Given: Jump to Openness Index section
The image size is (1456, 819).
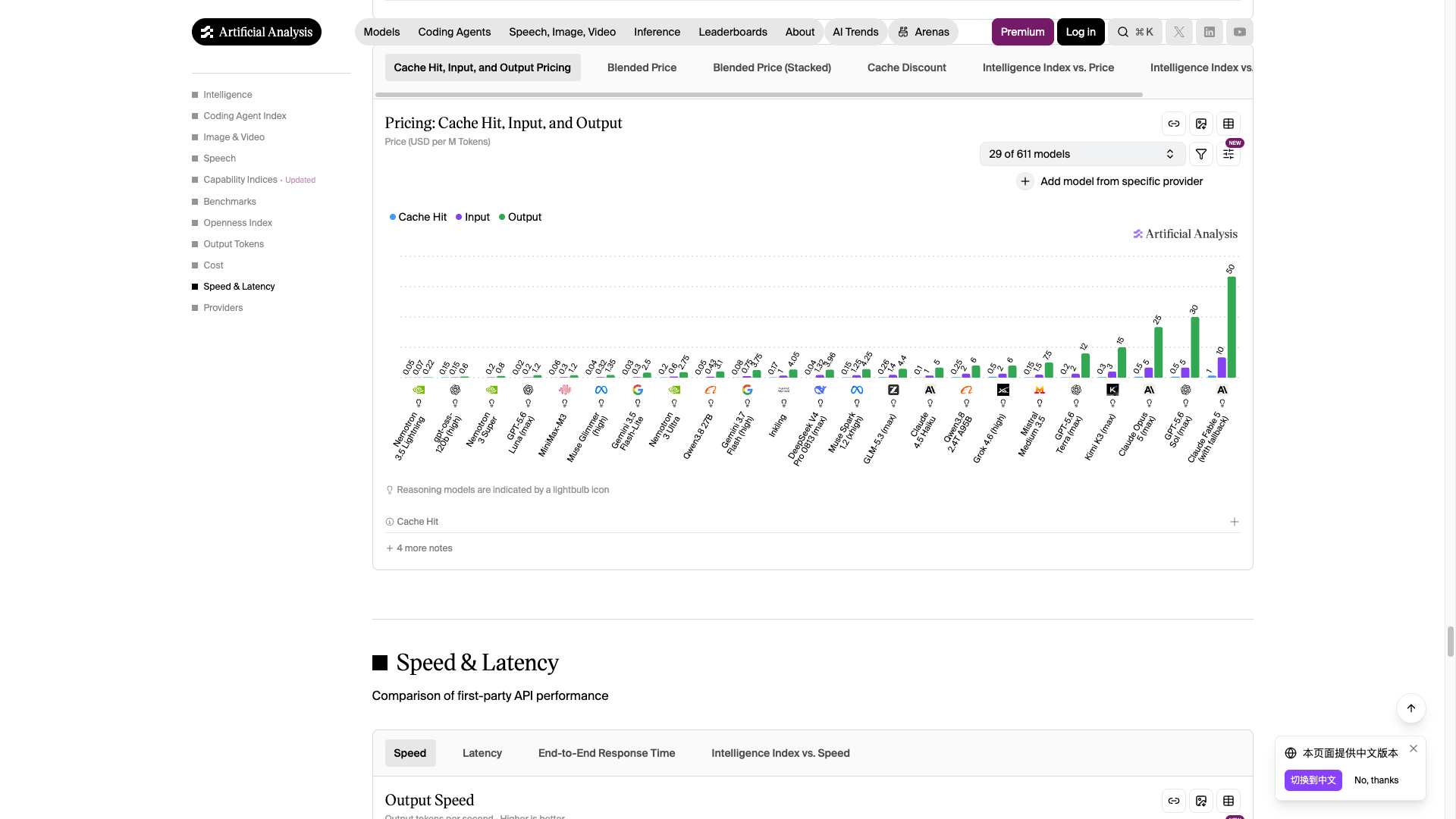Looking at the screenshot, I should (237, 223).
